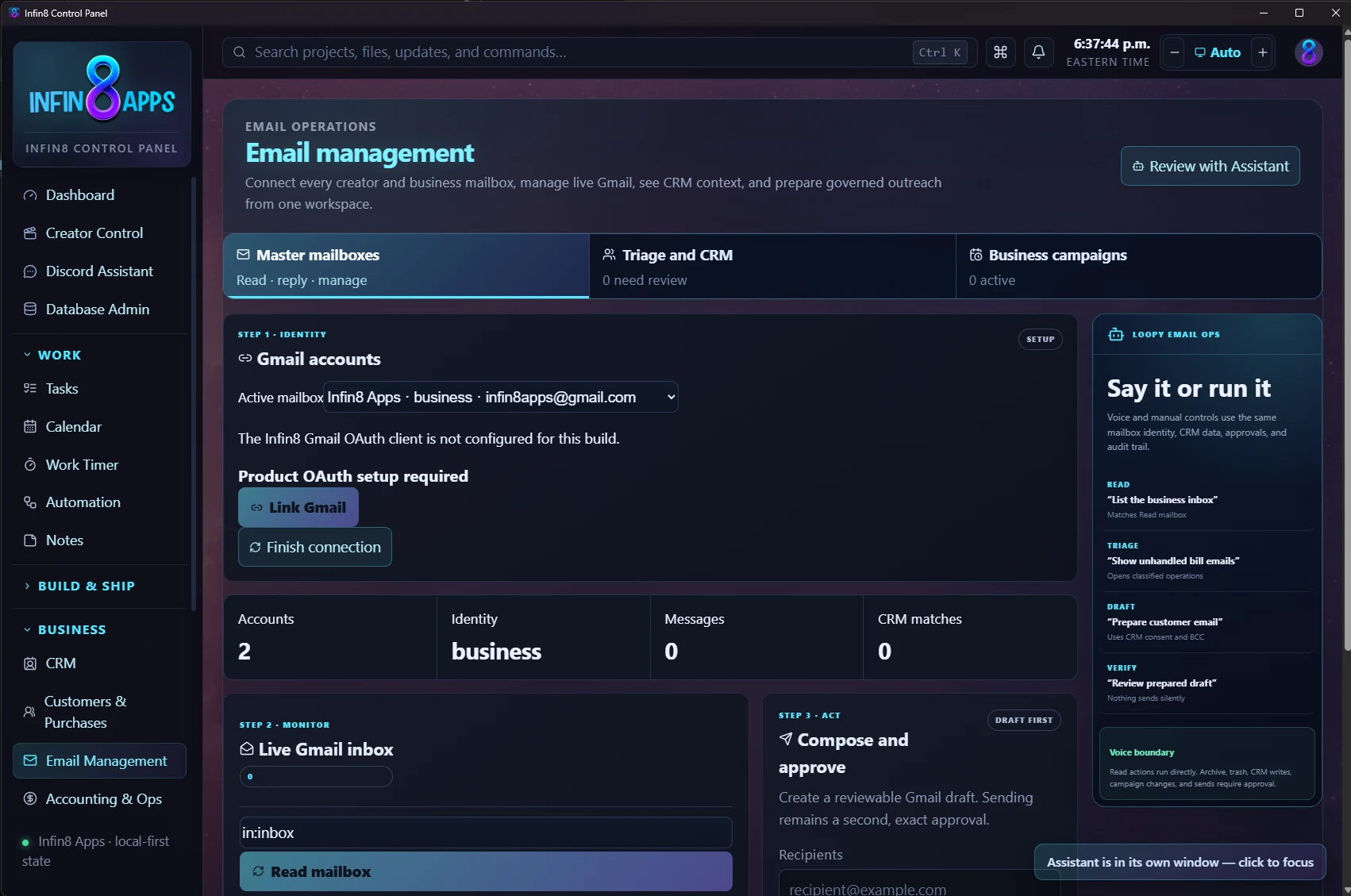Click the CRM matches stat card
The height and width of the screenshot is (896, 1351).
pyautogui.click(x=970, y=637)
